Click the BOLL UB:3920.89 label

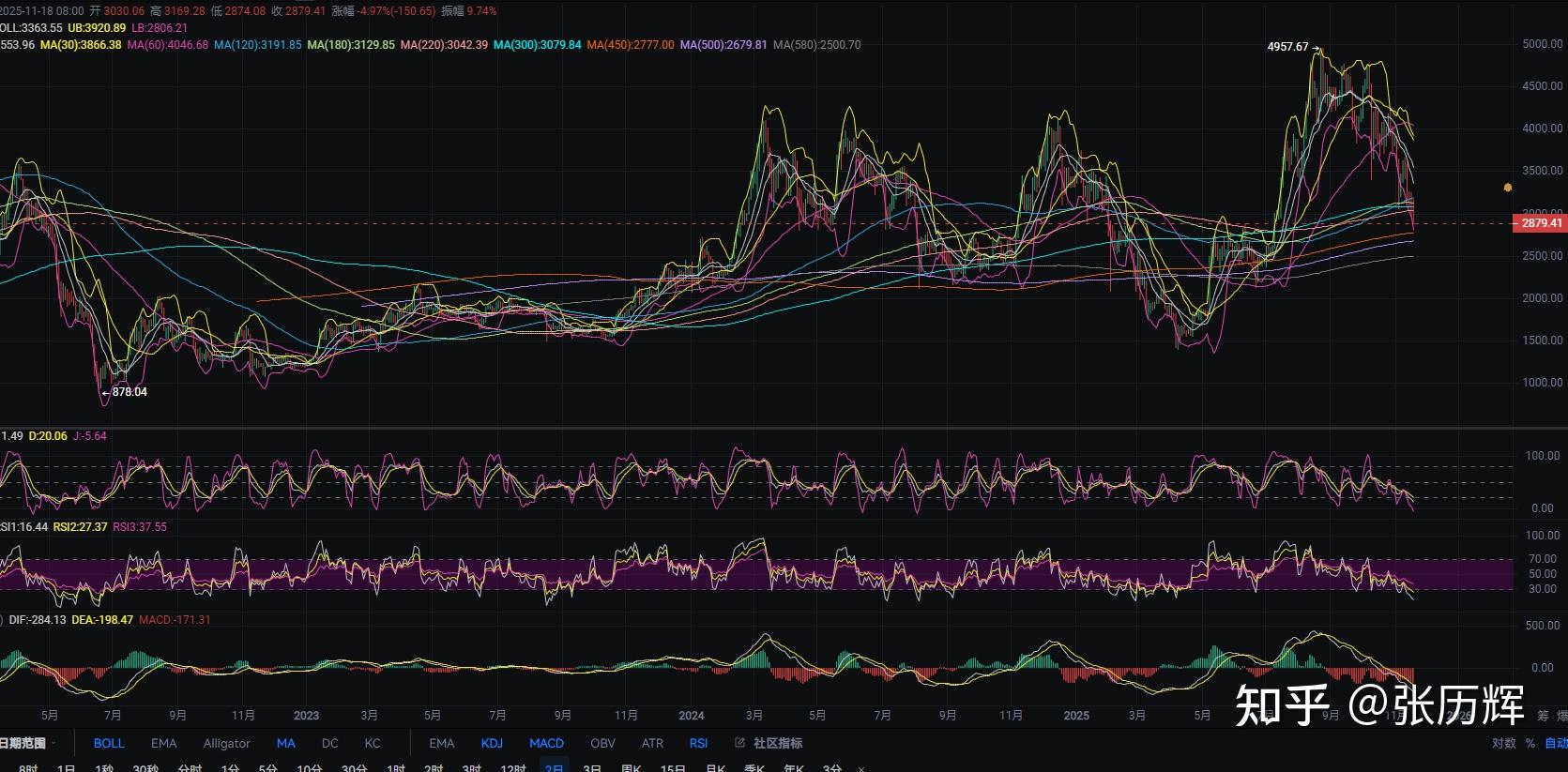(97, 28)
